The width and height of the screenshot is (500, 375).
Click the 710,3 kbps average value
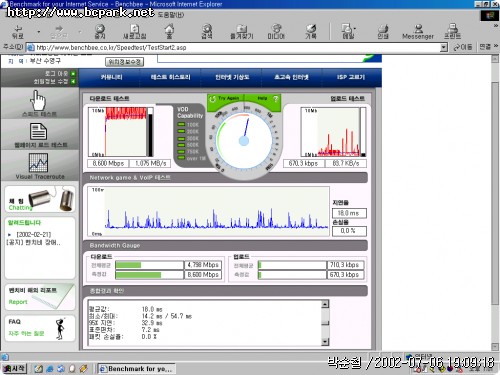coord(345,265)
